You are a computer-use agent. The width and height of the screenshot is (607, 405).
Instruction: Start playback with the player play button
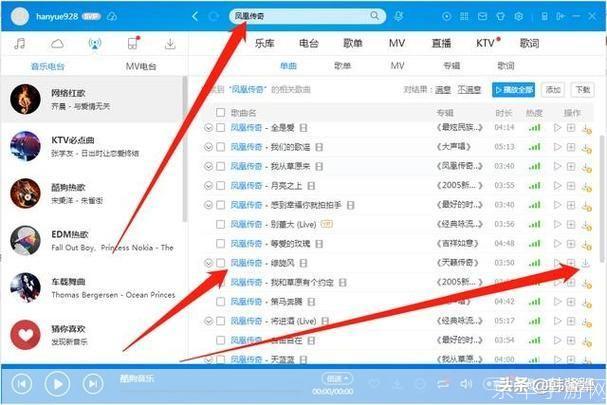pos(57,384)
